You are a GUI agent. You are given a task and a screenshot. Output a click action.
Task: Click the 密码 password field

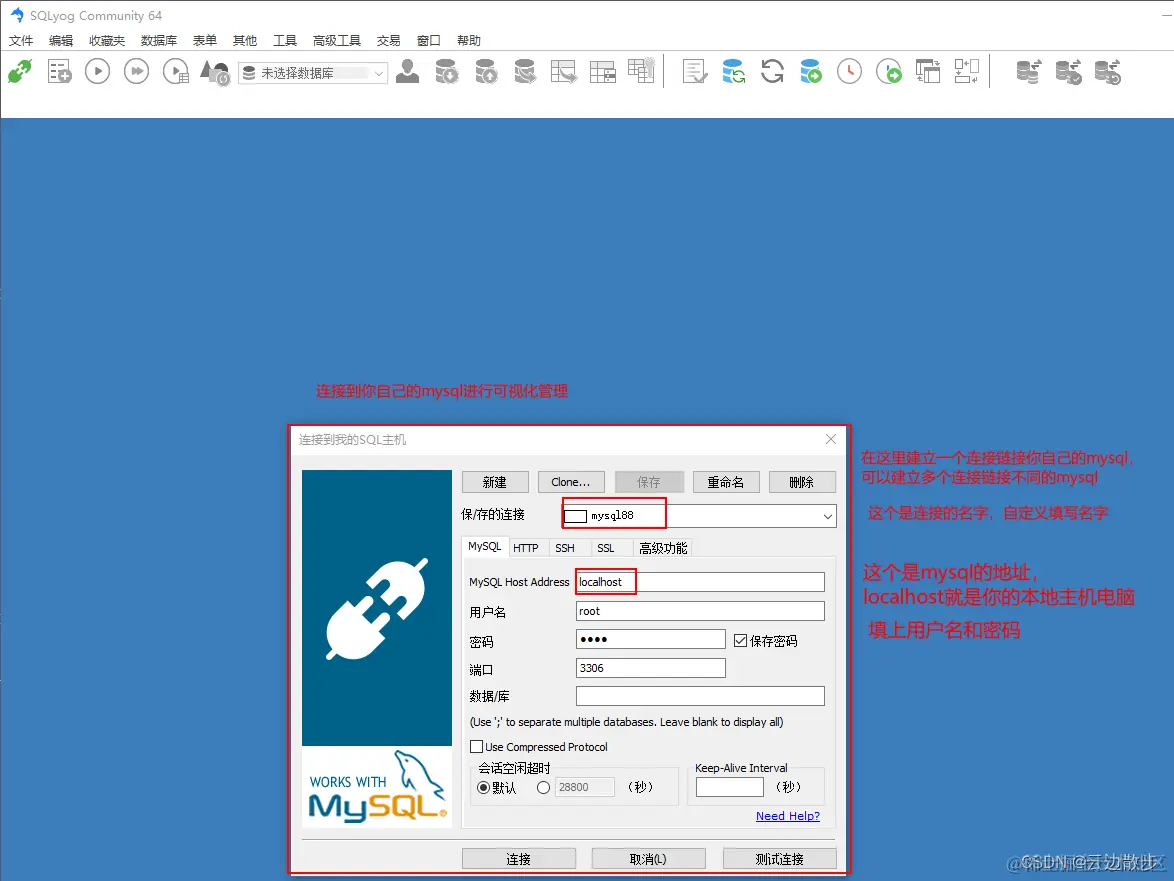[651, 639]
